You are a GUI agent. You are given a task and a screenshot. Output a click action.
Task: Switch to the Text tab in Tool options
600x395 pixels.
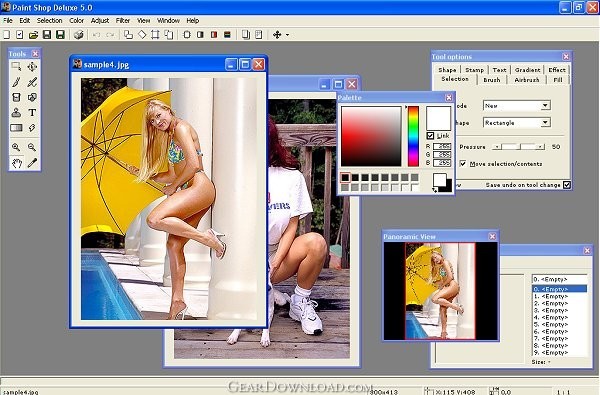point(499,70)
